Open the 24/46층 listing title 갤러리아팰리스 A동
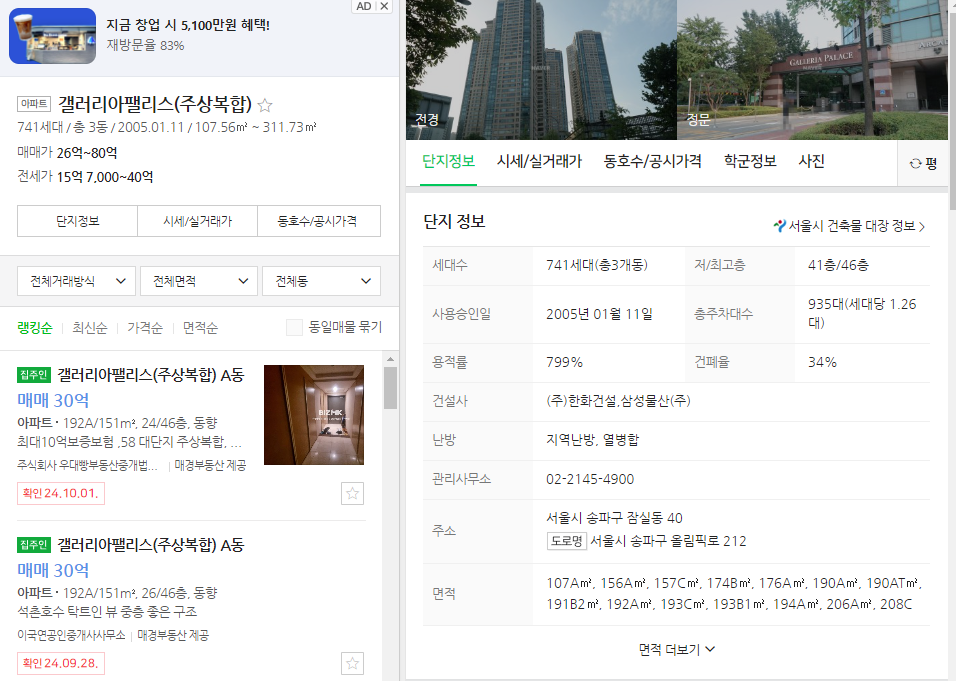 click(150, 375)
